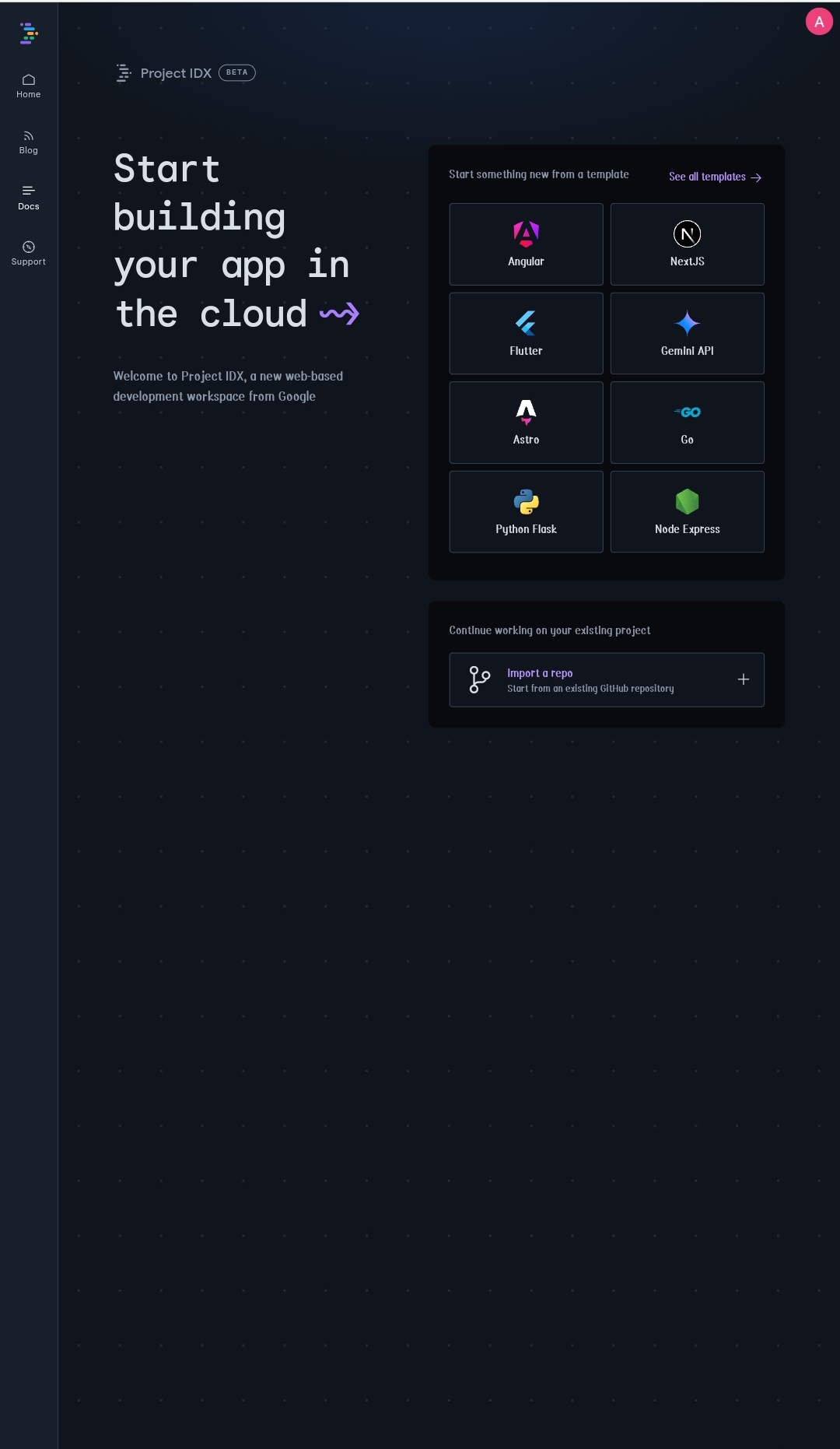Choose the Flutter template
840x1449 pixels.
pyautogui.click(x=526, y=333)
